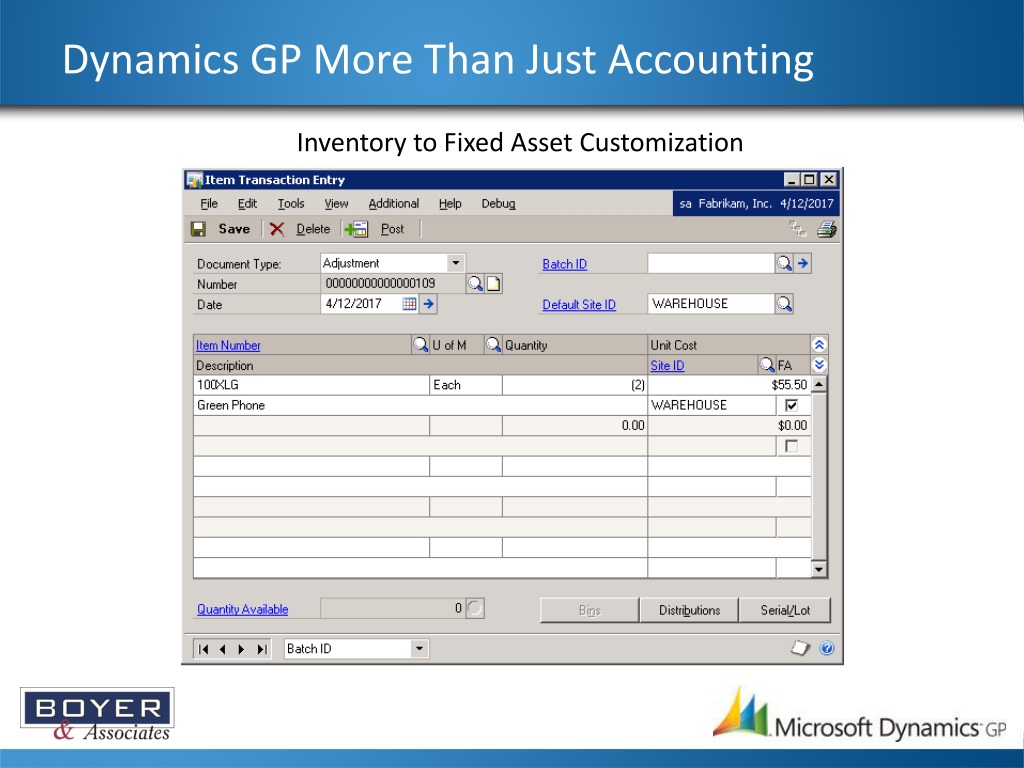1024x768 pixels.
Task: Click the Save button label
Action: click(x=234, y=229)
